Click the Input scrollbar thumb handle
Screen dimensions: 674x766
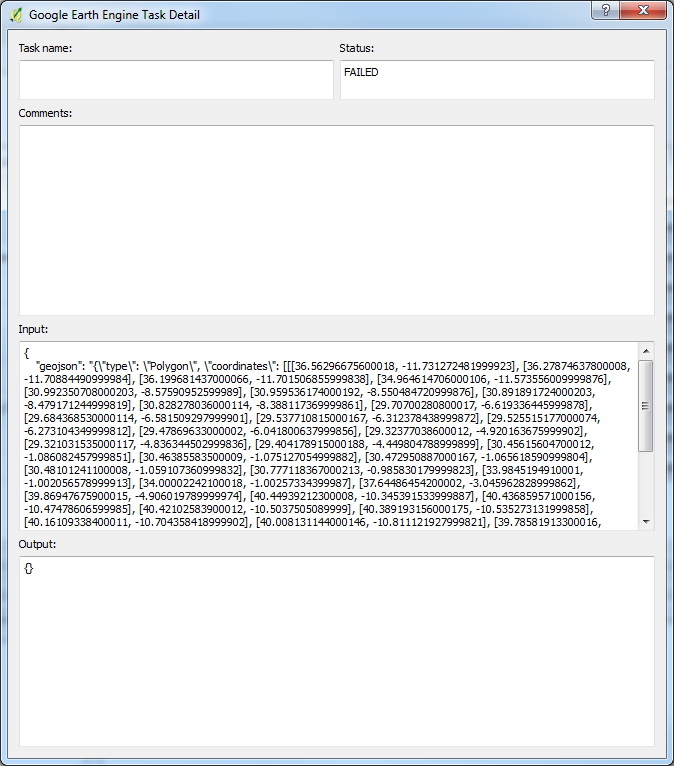(646, 406)
